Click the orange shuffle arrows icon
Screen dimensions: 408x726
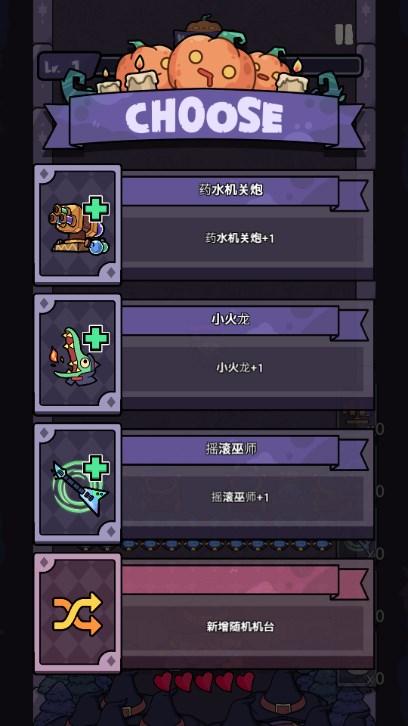tap(77, 613)
